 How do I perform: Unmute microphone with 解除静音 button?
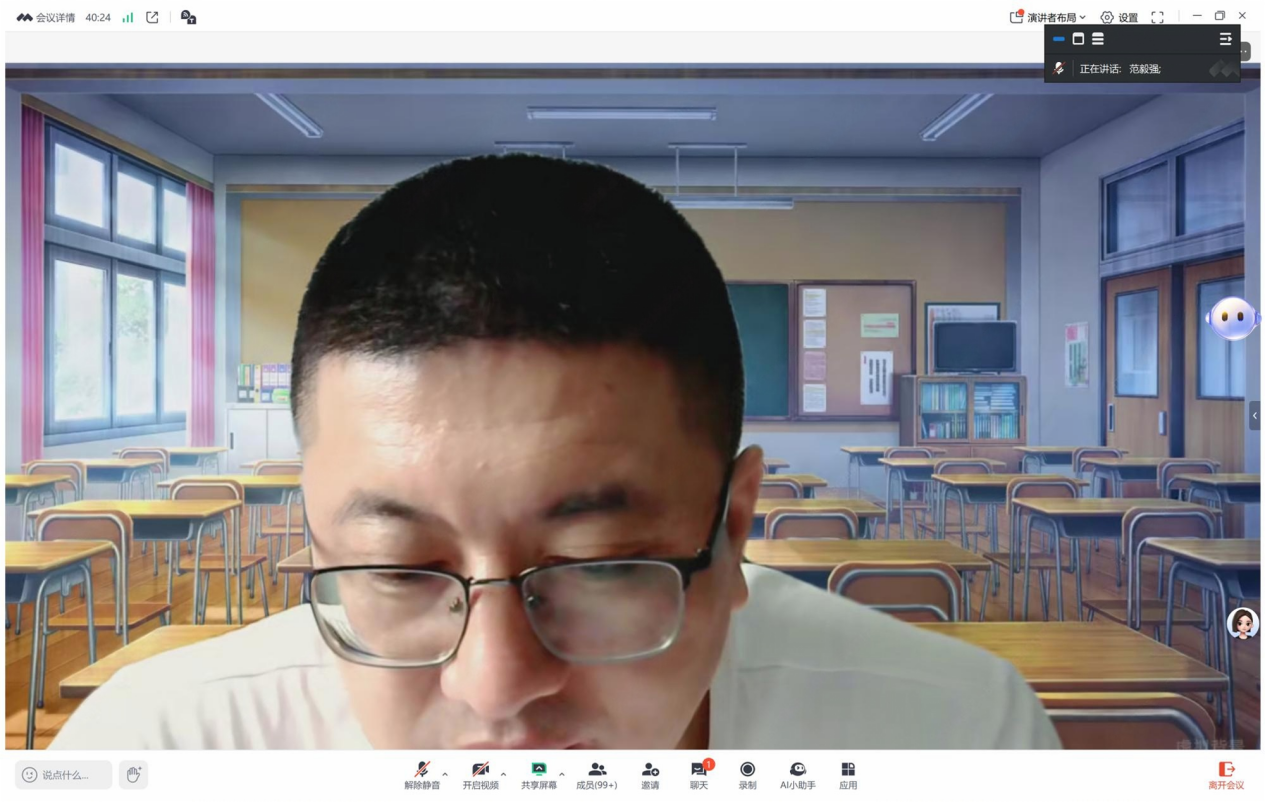422,775
